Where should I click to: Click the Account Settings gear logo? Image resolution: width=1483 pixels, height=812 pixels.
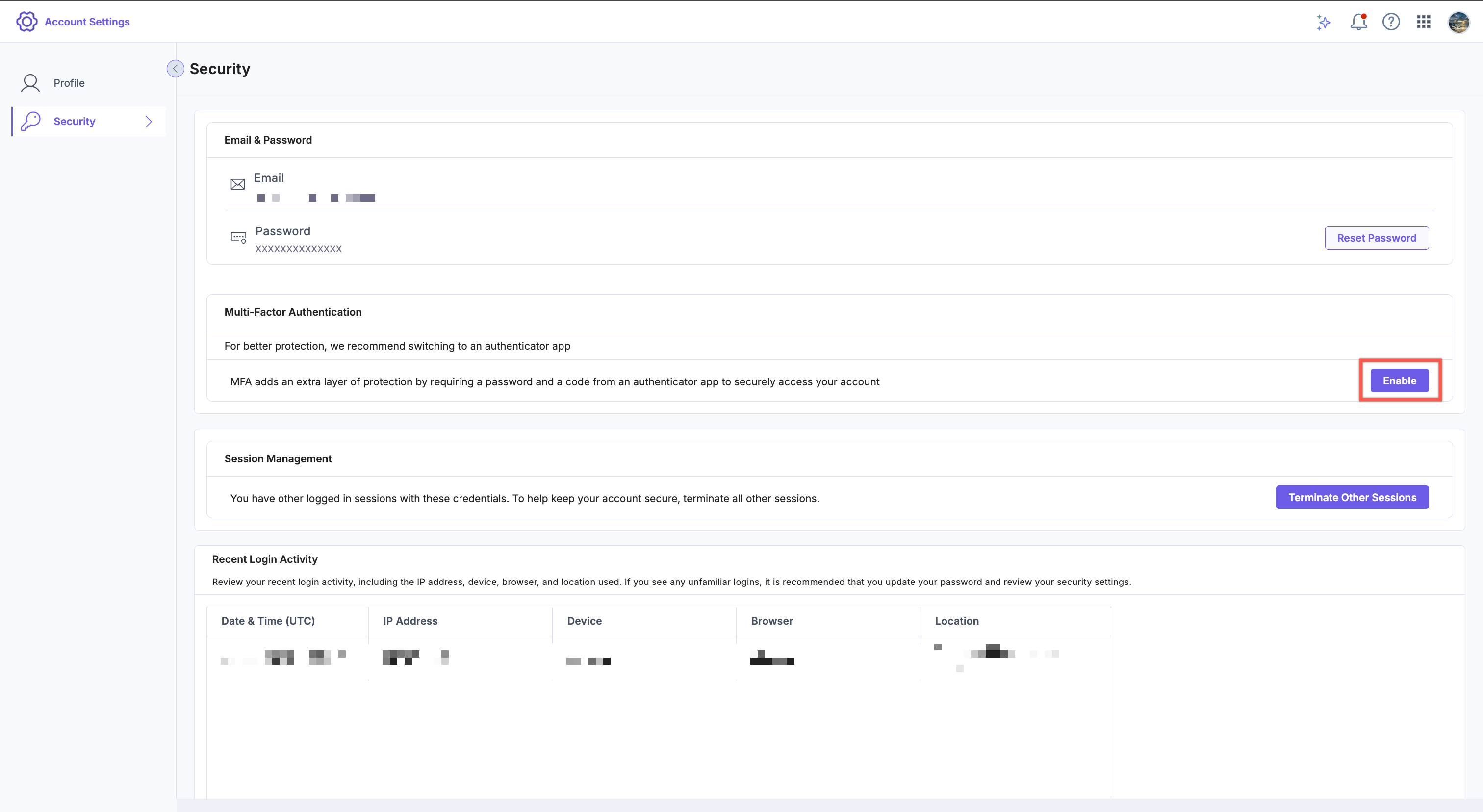tap(26, 21)
